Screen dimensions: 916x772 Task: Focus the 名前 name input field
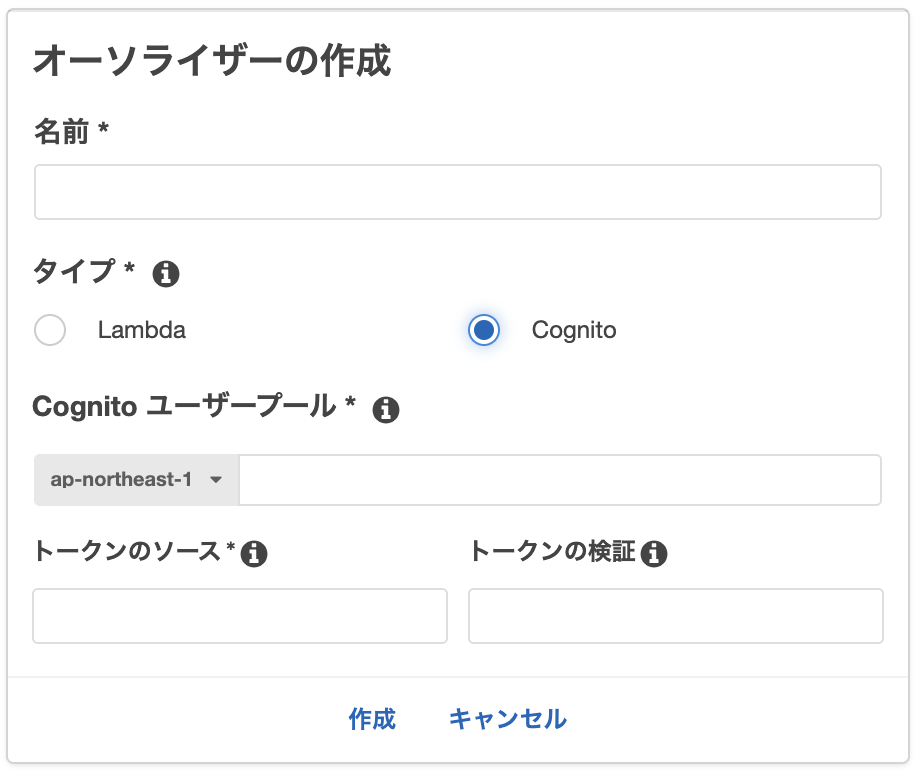click(x=457, y=191)
